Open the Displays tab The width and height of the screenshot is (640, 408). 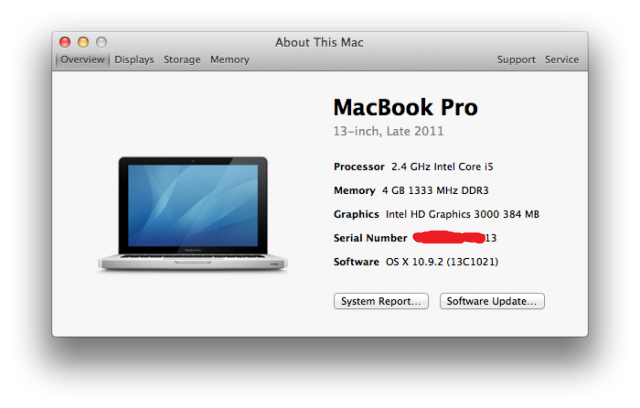pyautogui.click(x=134, y=60)
